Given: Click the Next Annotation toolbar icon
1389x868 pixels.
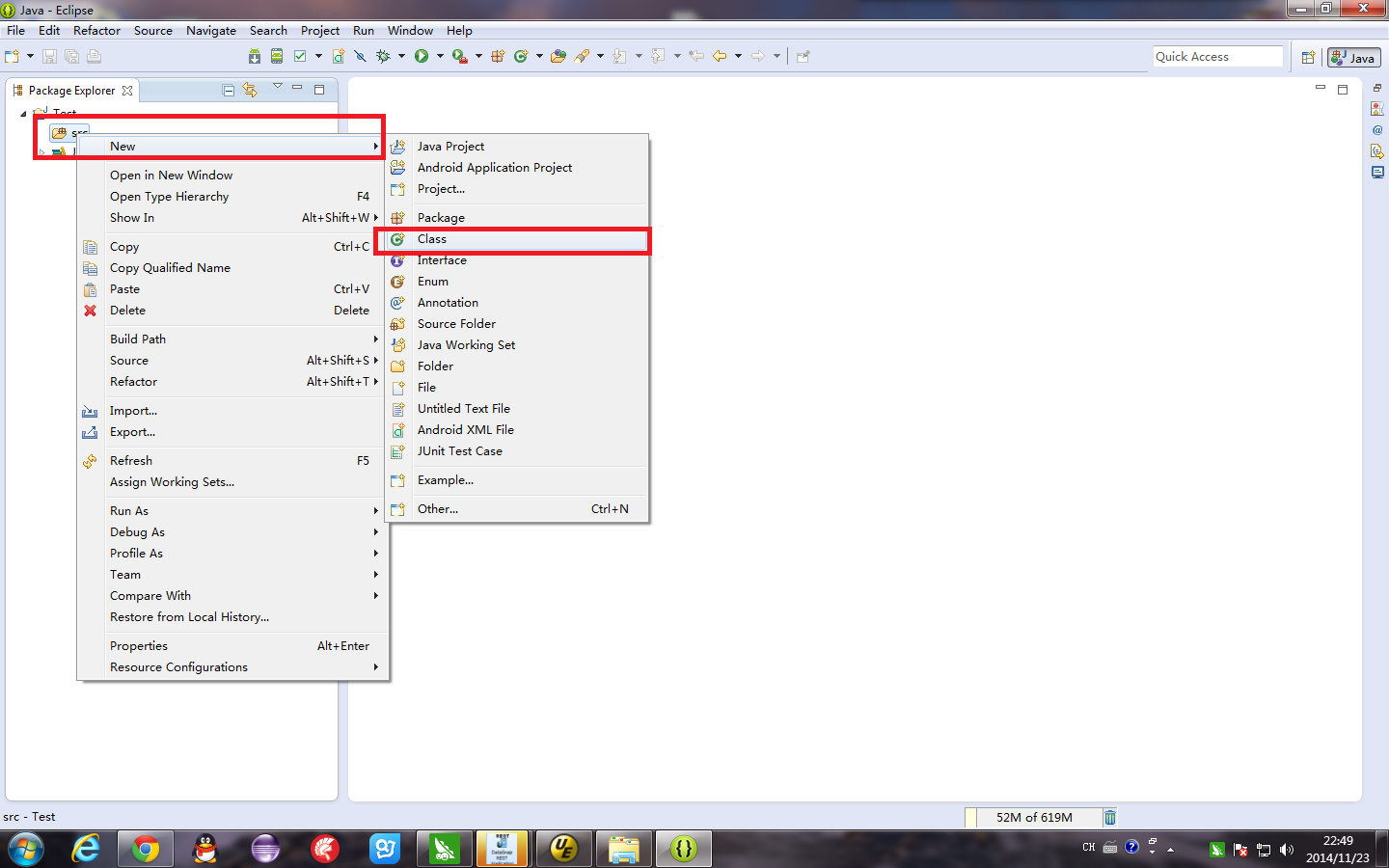Looking at the screenshot, I should [x=619, y=56].
